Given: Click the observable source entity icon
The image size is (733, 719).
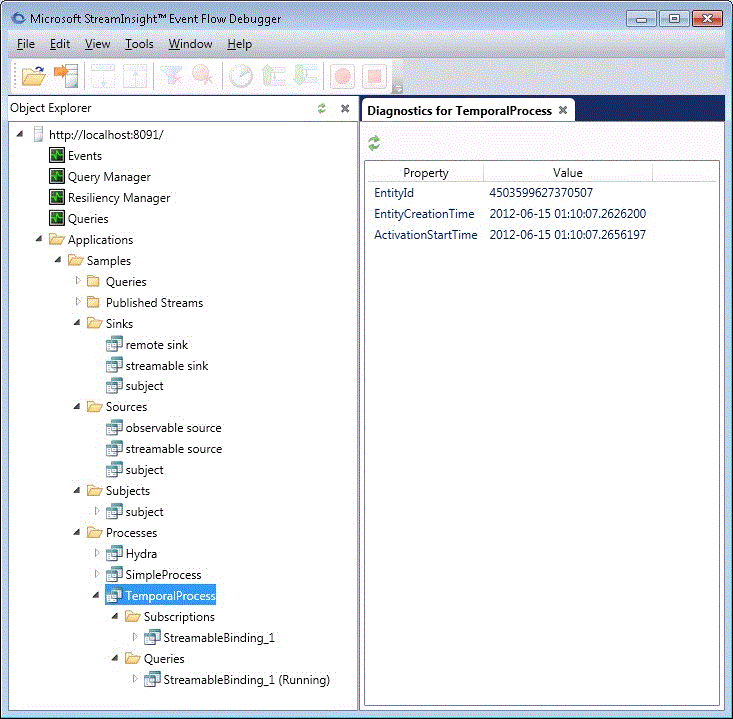Looking at the screenshot, I should tap(114, 428).
